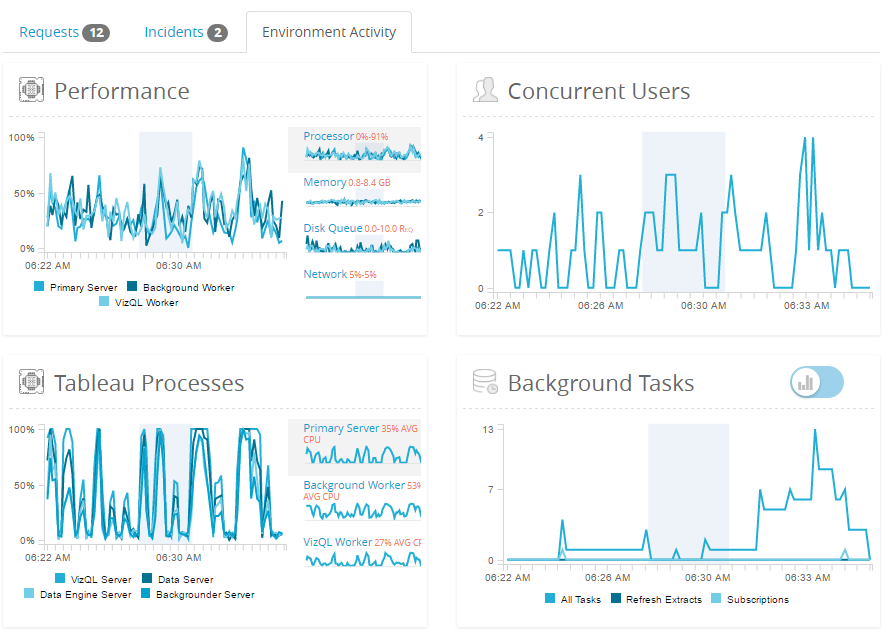The height and width of the screenshot is (636, 894).
Task: Click 06:30 AM label on Performance chart axis
Action: coord(178,266)
